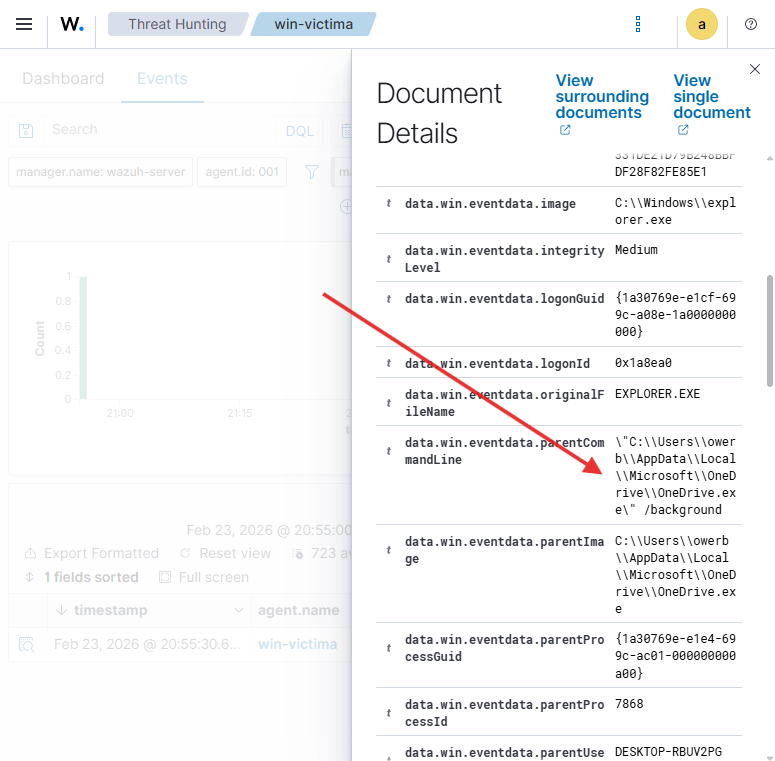Click the DESKTOP-RBUV2PG parent user value
Screen dimensions: 775x761
(x=668, y=752)
